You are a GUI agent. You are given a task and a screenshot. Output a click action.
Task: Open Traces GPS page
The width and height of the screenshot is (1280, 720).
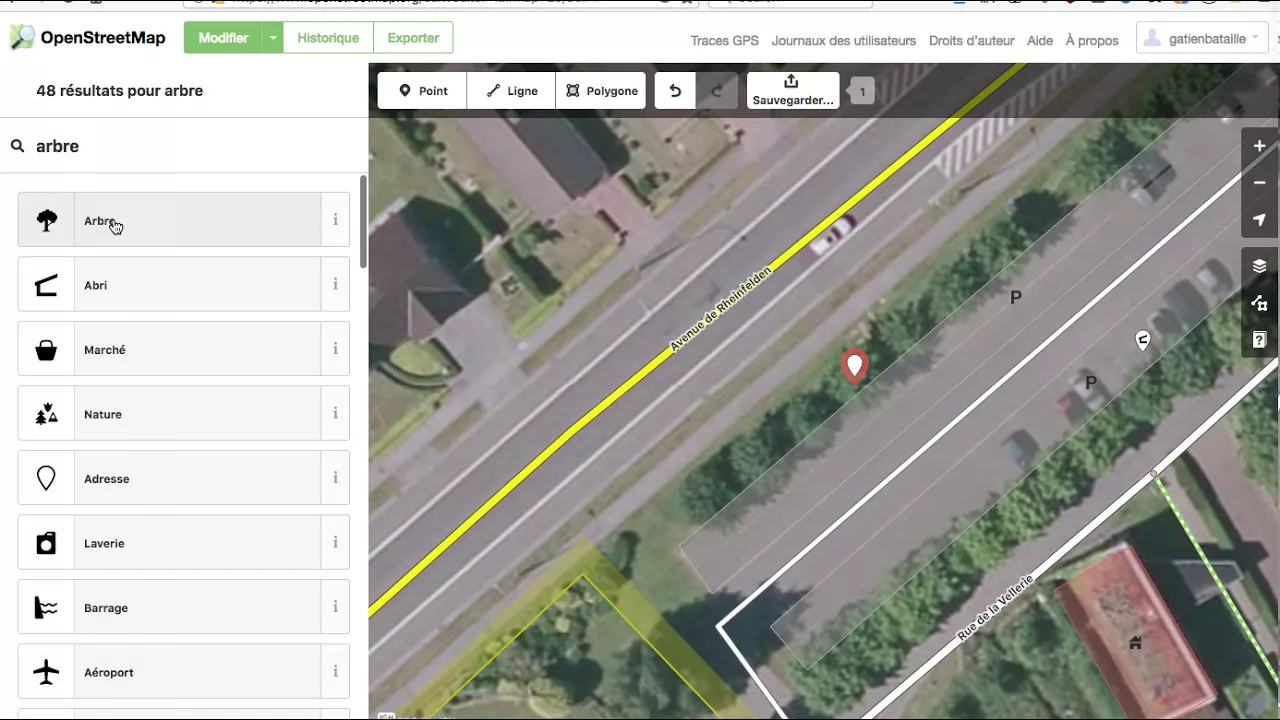(x=725, y=41)
